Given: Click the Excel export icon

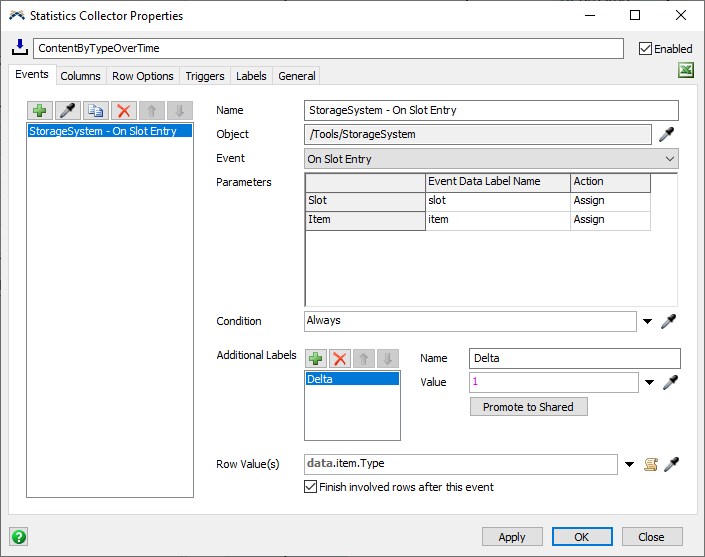Looking at the screenshot, I should 686,70.
